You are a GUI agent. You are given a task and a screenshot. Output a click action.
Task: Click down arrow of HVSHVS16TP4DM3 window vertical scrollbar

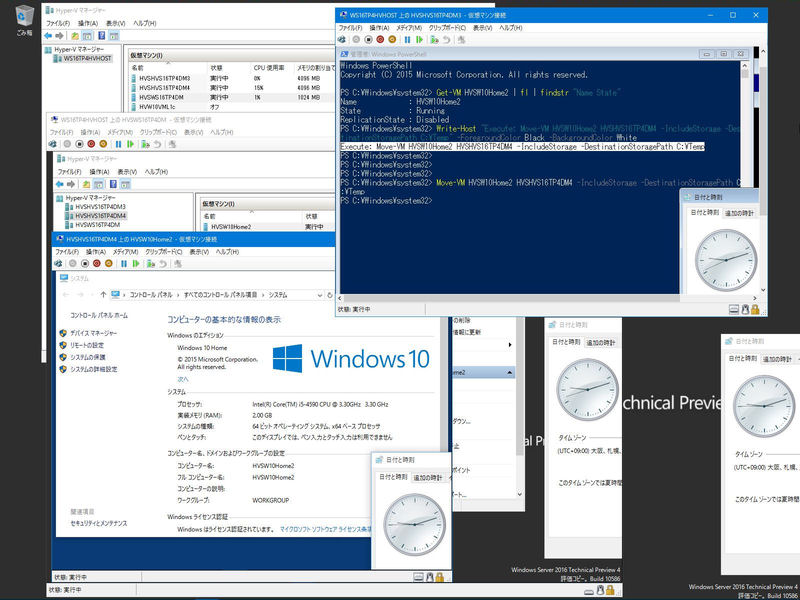763,290
